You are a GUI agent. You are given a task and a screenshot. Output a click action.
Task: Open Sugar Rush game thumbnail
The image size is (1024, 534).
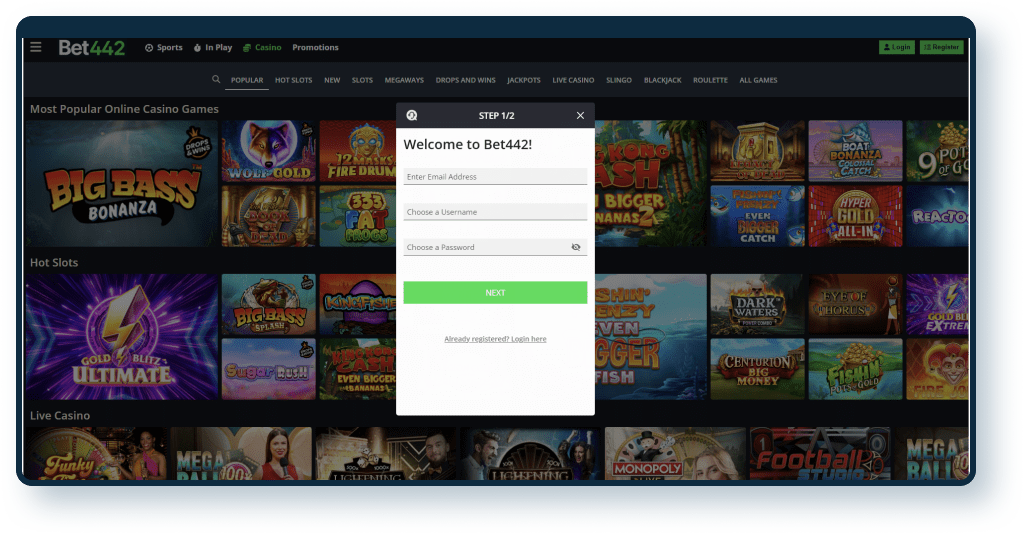click(268, 369)
